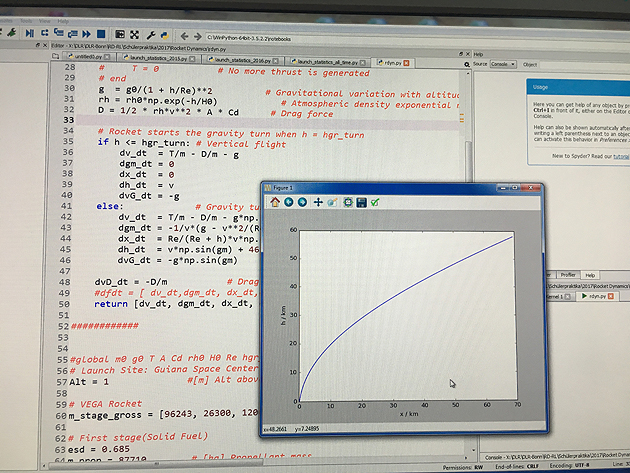Open the Help menu in the menu bar
Screen dimensions: 630x473
point(64,19)
